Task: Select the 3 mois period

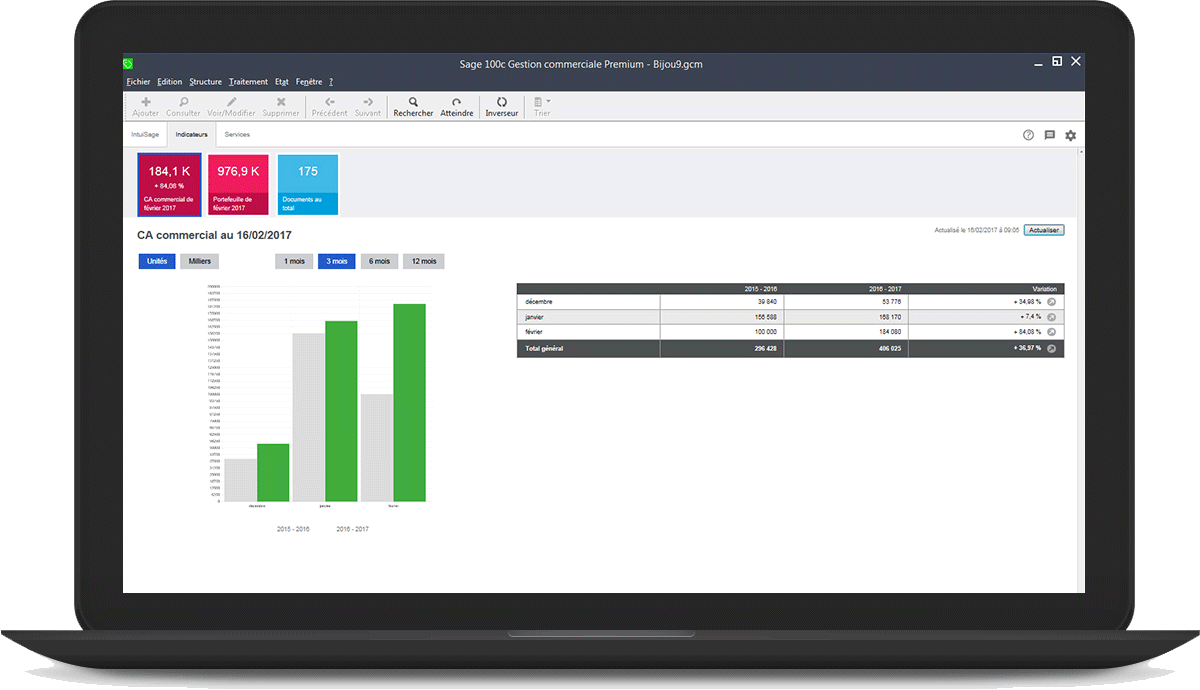Action: tap(337, 261)
